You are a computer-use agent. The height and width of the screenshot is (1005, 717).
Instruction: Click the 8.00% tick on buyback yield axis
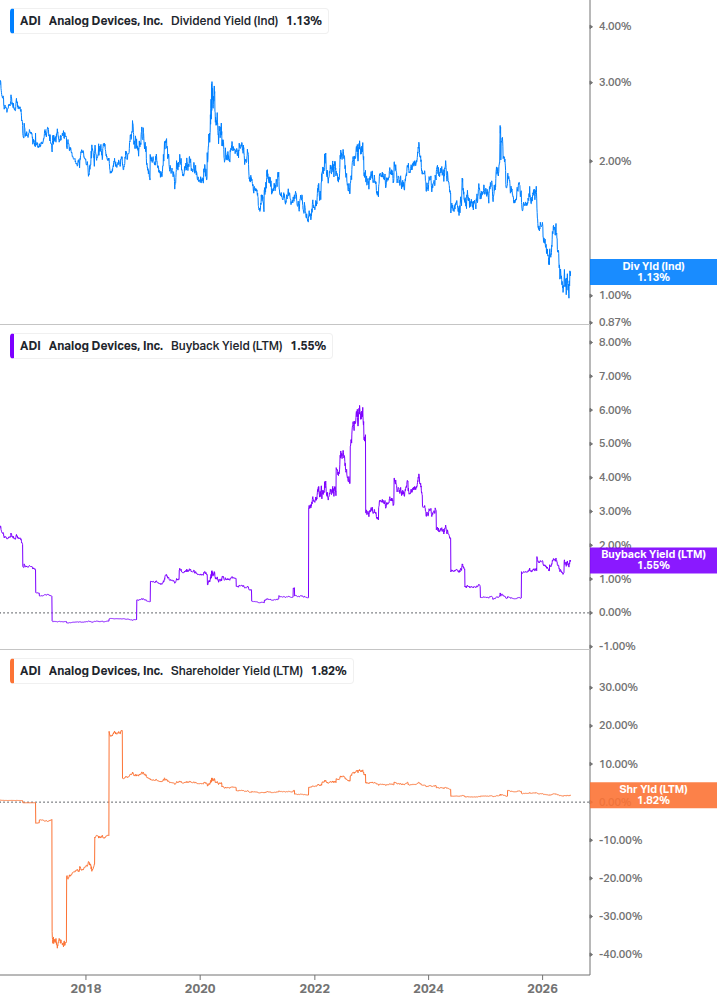tap(614, 342)
